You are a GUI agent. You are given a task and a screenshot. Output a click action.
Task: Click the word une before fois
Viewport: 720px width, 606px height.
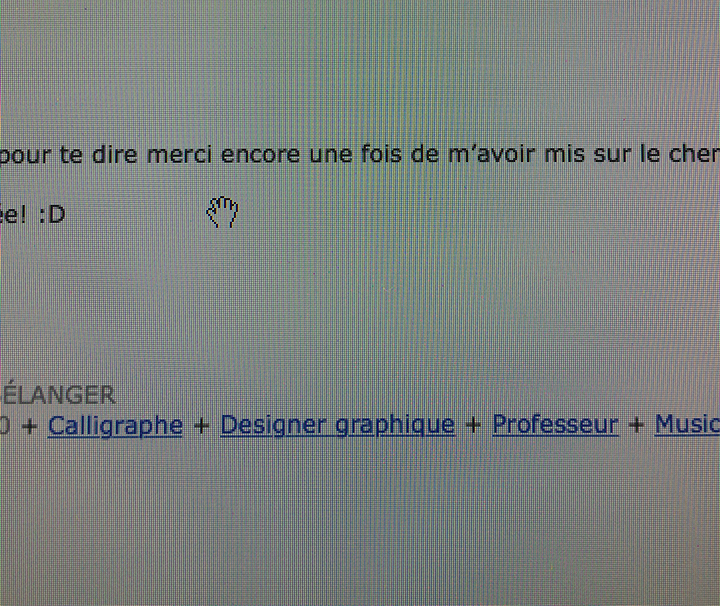[331, 154]
